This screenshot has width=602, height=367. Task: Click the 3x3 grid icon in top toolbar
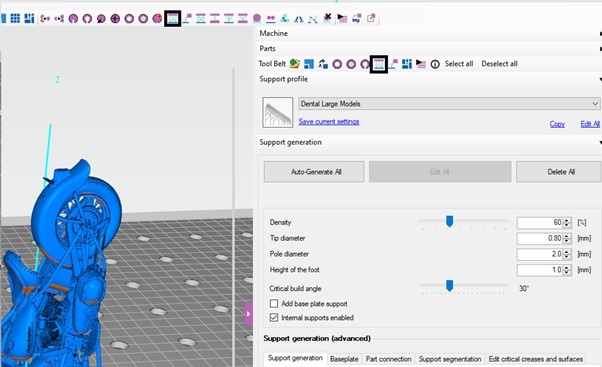point(15,18)
